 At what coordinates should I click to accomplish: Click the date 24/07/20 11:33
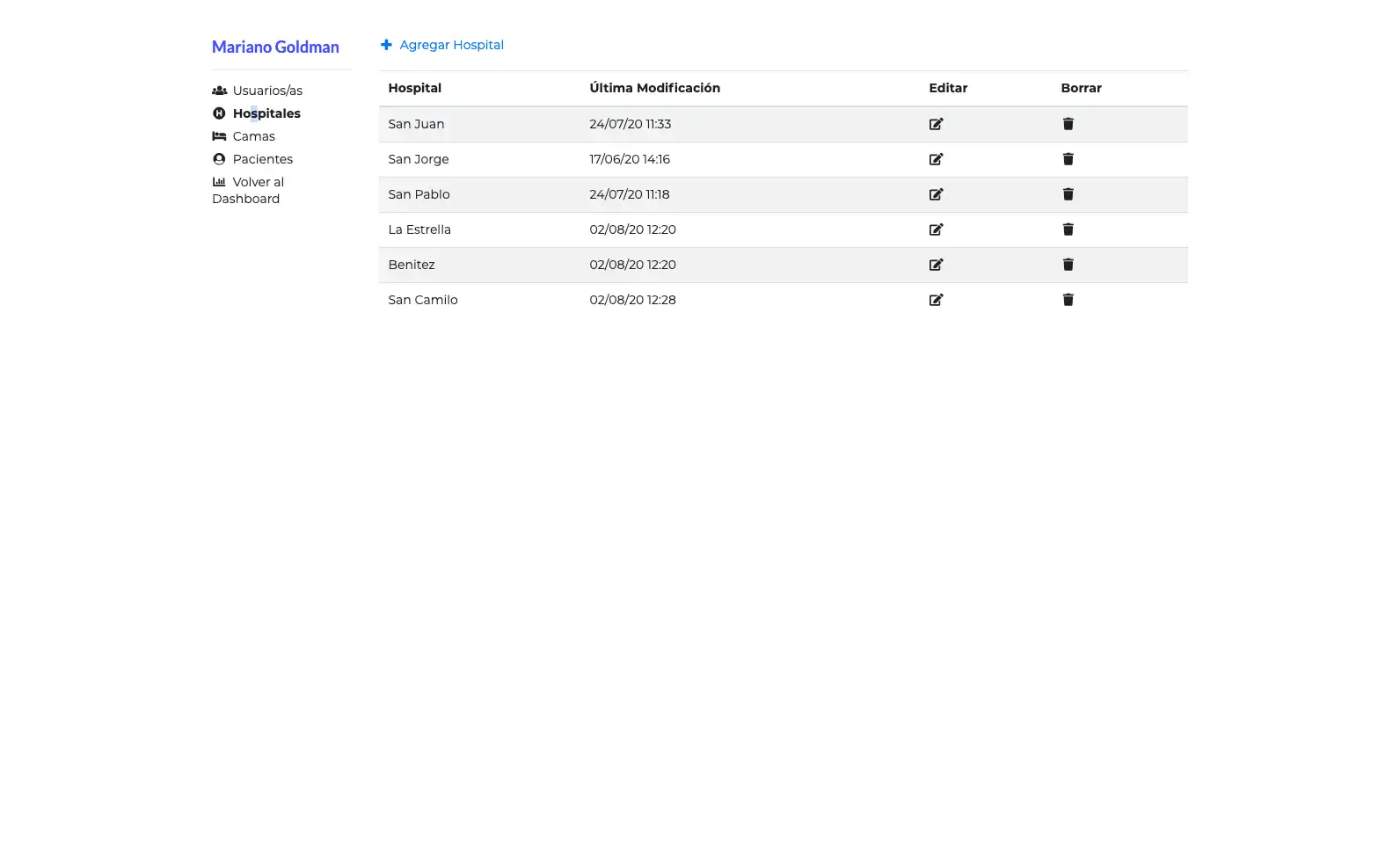point(631,124)
